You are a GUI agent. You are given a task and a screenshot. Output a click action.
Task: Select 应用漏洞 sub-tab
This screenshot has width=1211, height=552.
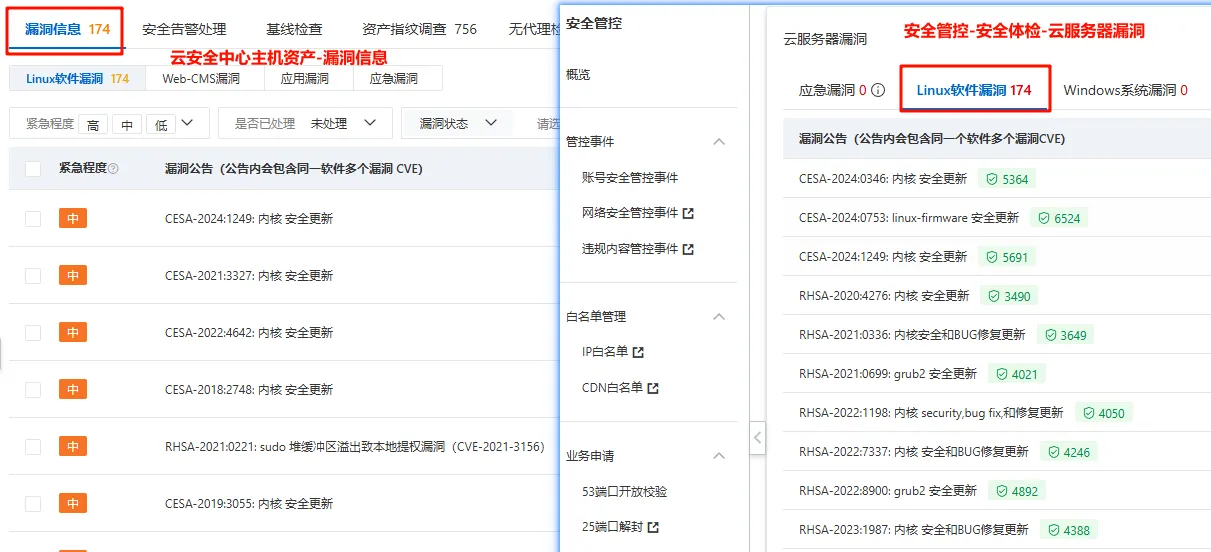coord(304,78)
